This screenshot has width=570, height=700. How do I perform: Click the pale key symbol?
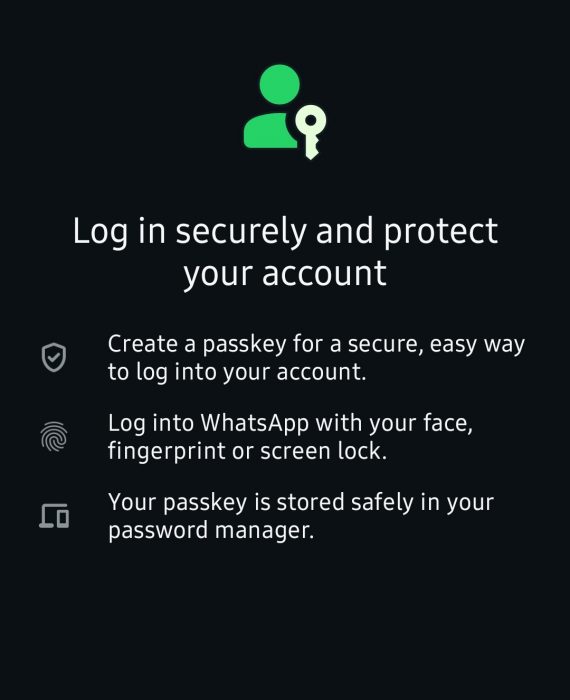coord(311,132)
